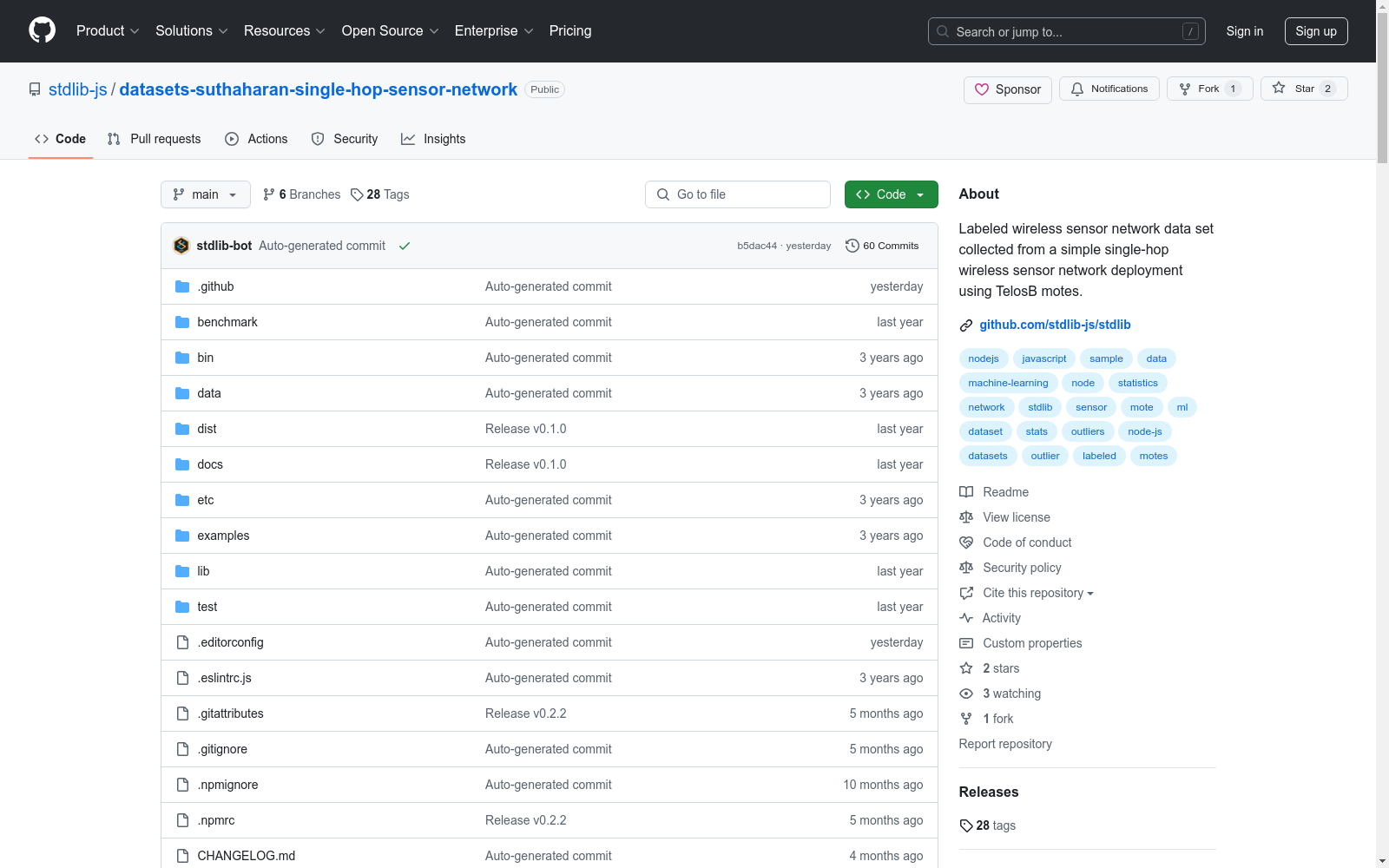1389x868 pixels.
Task: Click the Activity pulse icon
Action: point(966,618)
